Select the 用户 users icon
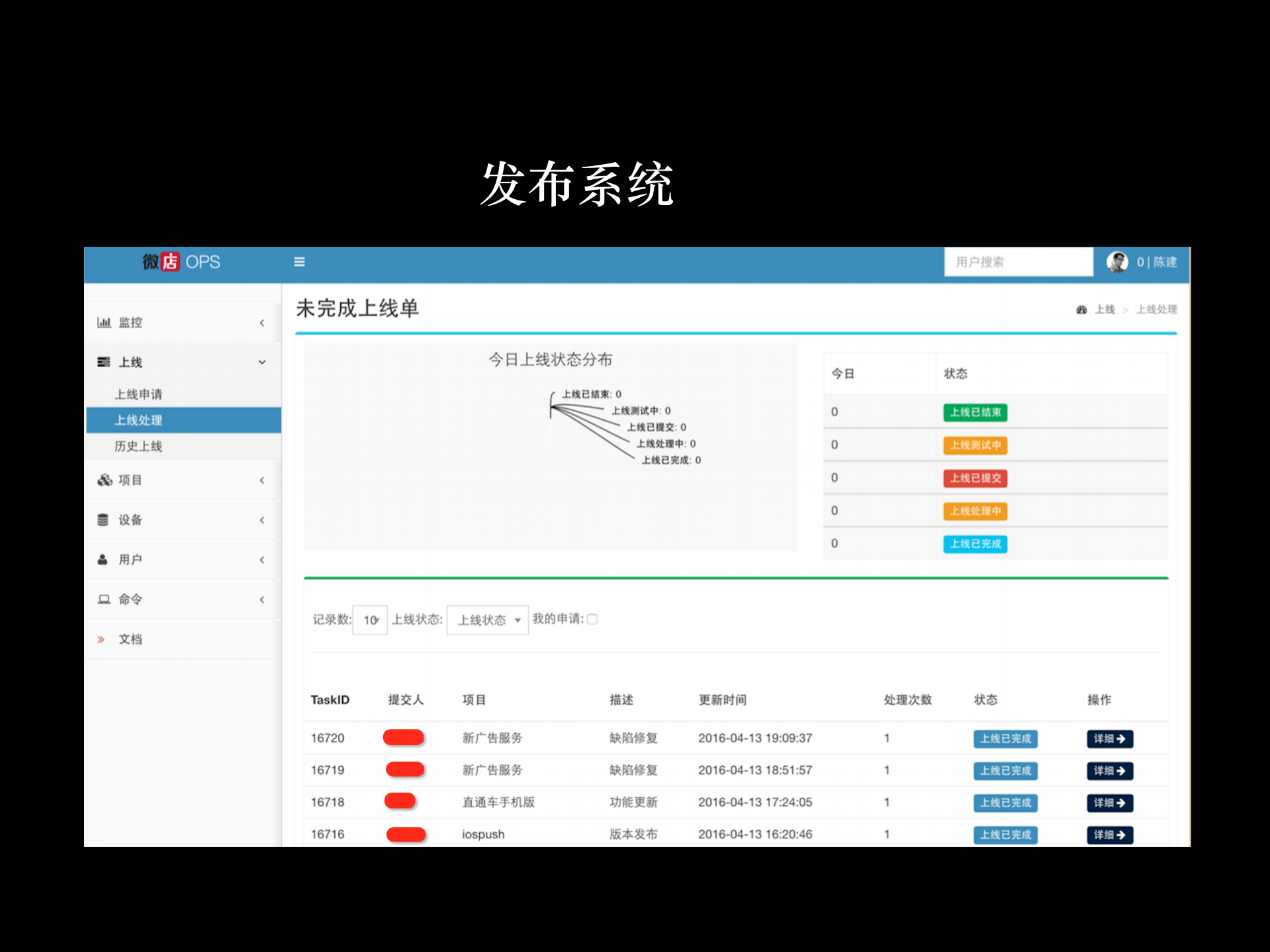 (x=105, y=560)
